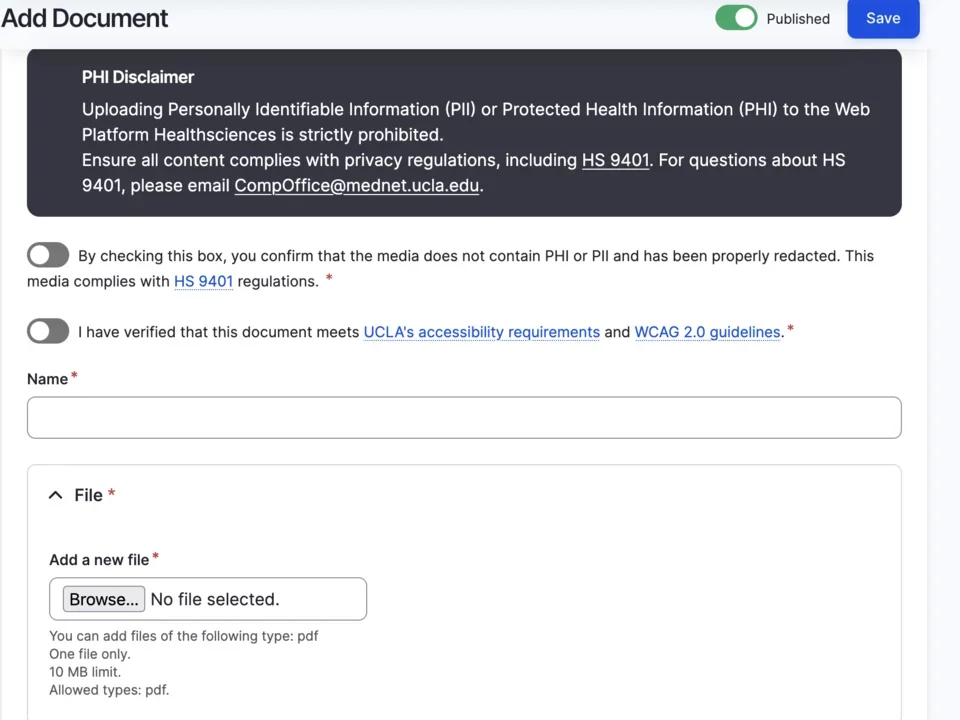Enable the accessibility verification toggle
Screen dimensions: 960x720
48,331
